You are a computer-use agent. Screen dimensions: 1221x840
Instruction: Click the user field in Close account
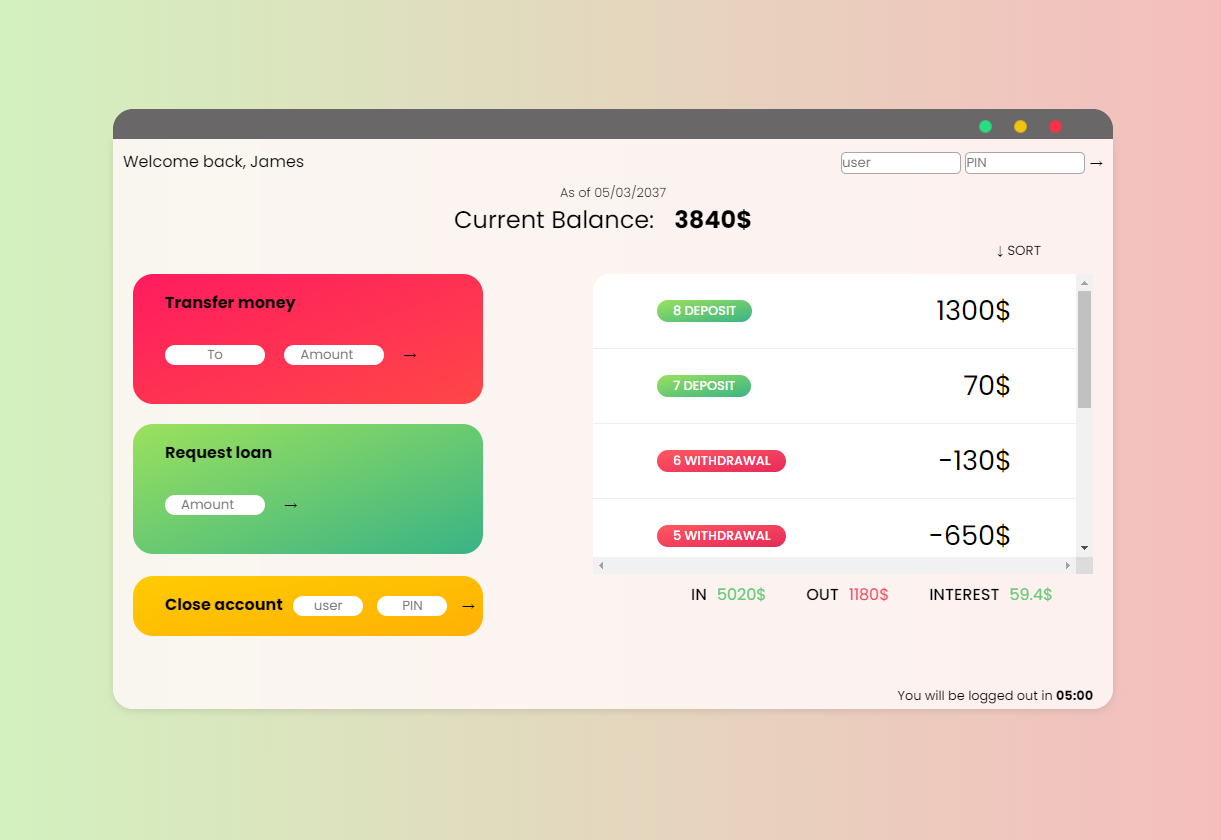pyautogui.click(x=328, y=605)
